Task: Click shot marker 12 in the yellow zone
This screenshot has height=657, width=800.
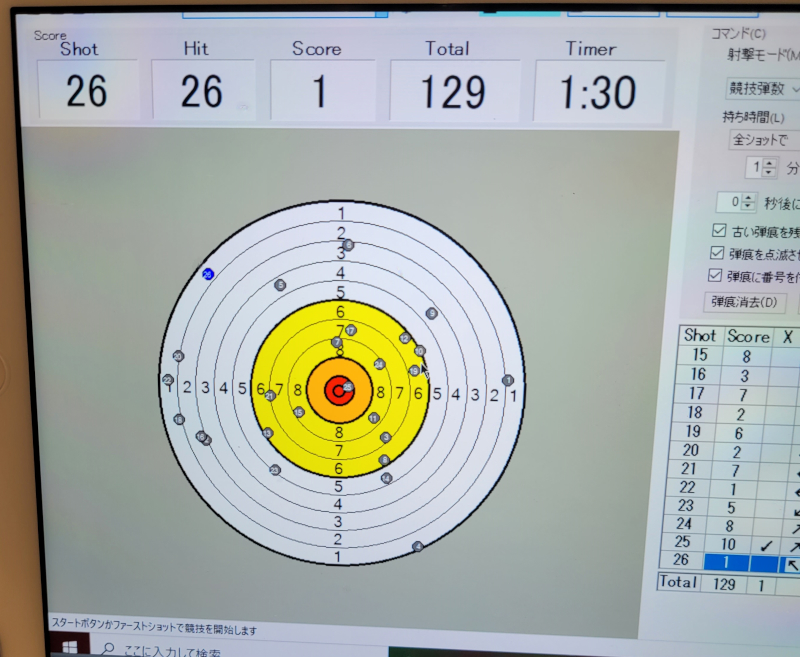Action: click(x=405, y=338)
